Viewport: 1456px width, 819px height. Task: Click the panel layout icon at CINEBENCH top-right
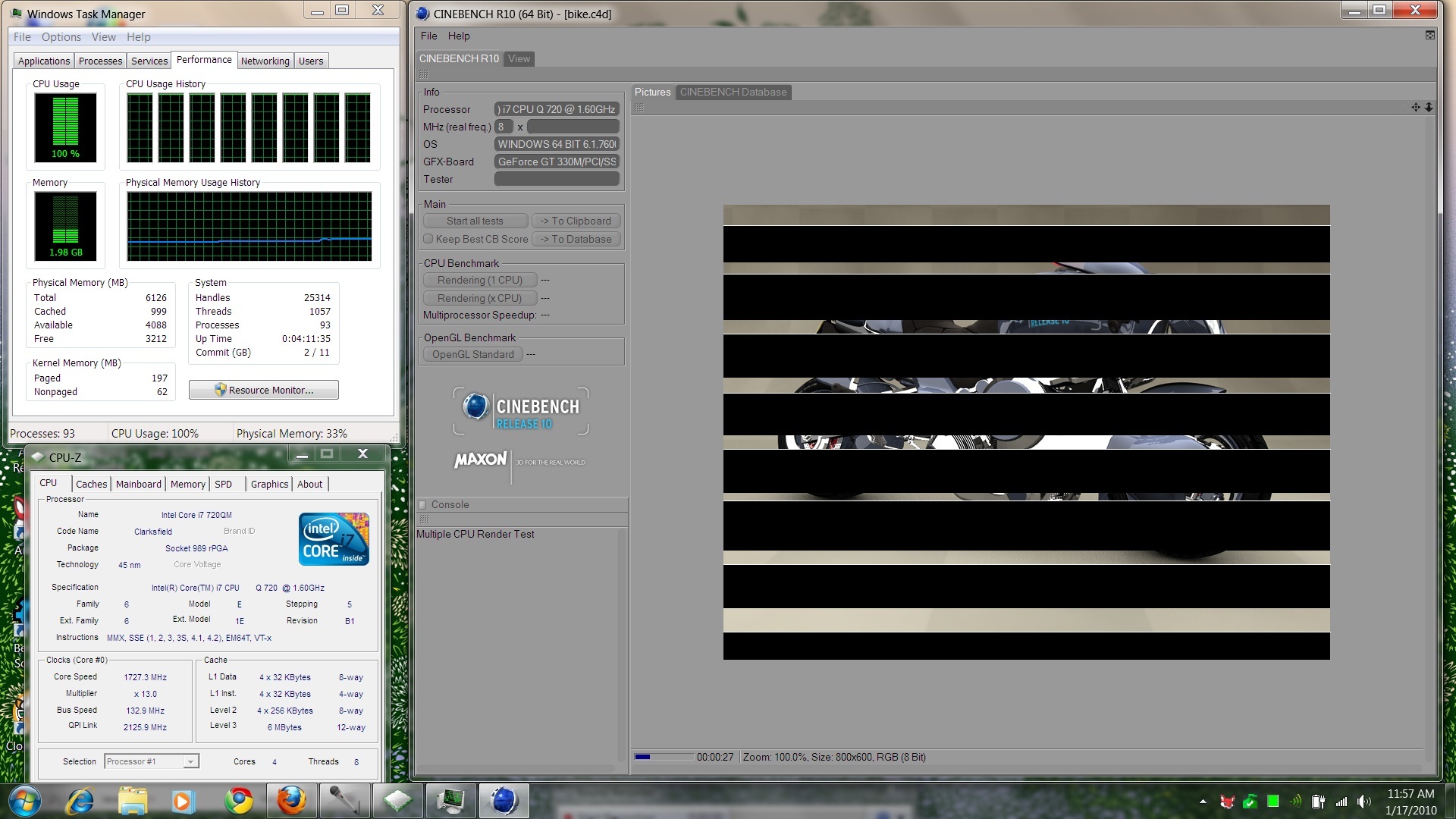coord(1429,36)
